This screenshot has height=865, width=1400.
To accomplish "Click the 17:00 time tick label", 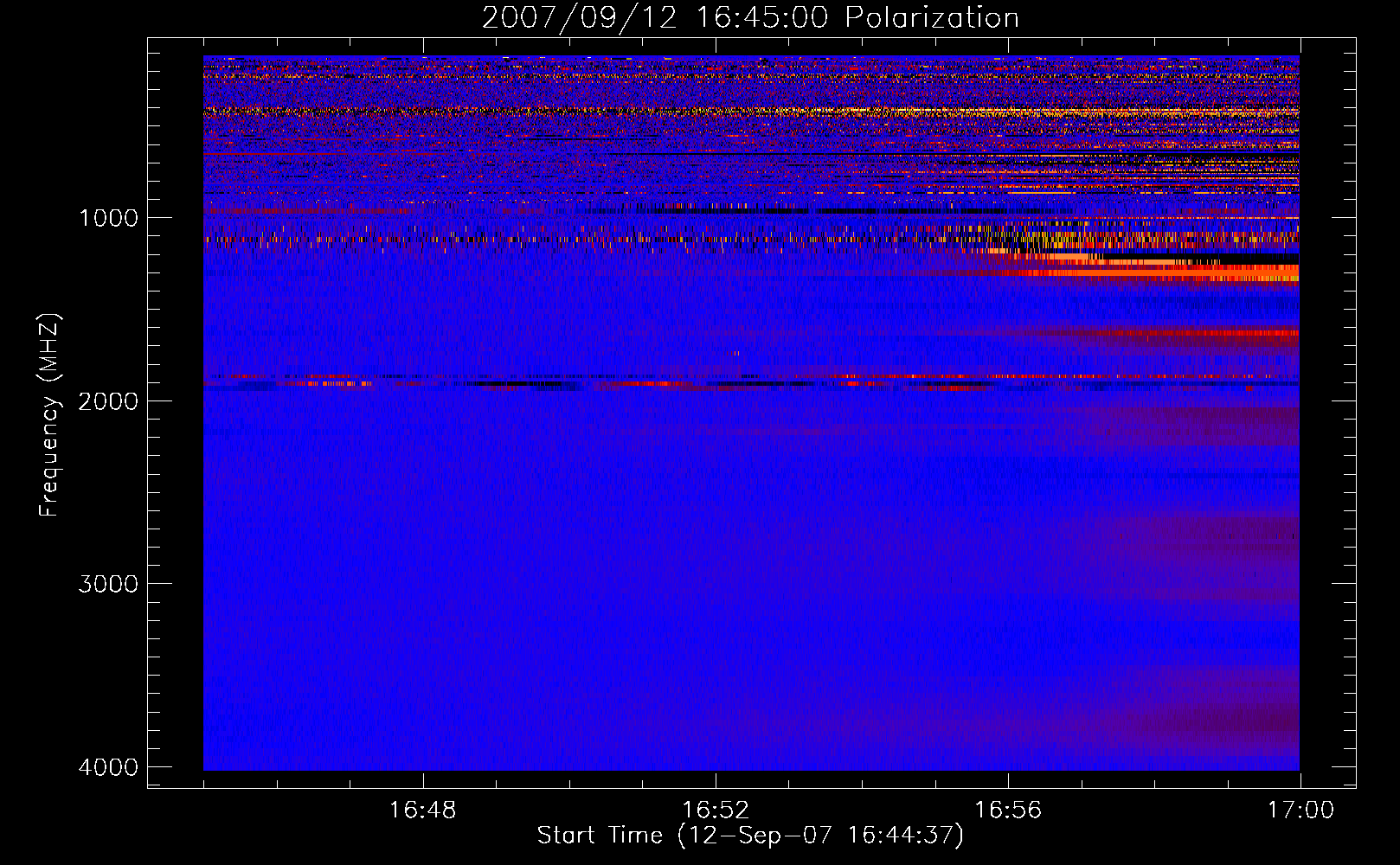I will tap(1300, 811).
